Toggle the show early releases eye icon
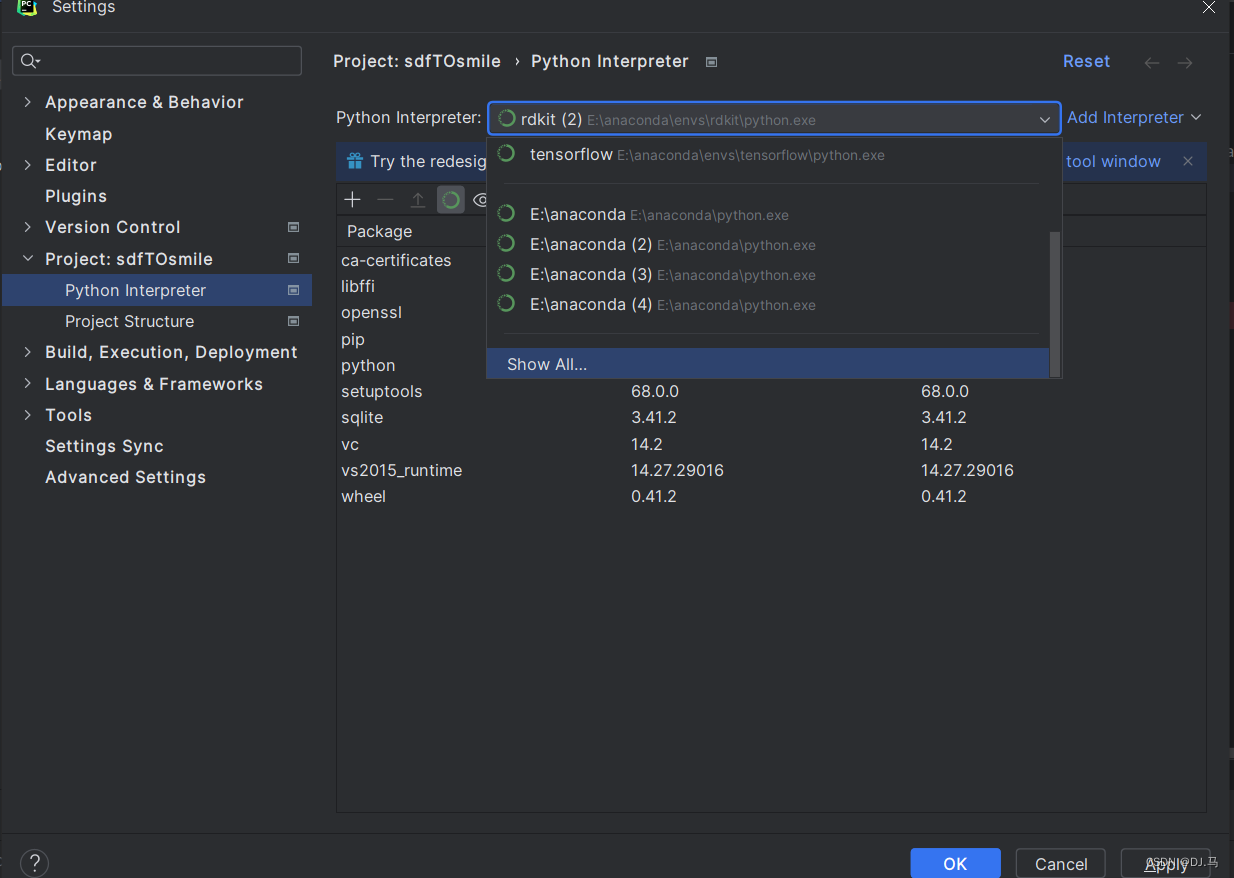This screenshot has height=878, width=1234. [480, 200]
